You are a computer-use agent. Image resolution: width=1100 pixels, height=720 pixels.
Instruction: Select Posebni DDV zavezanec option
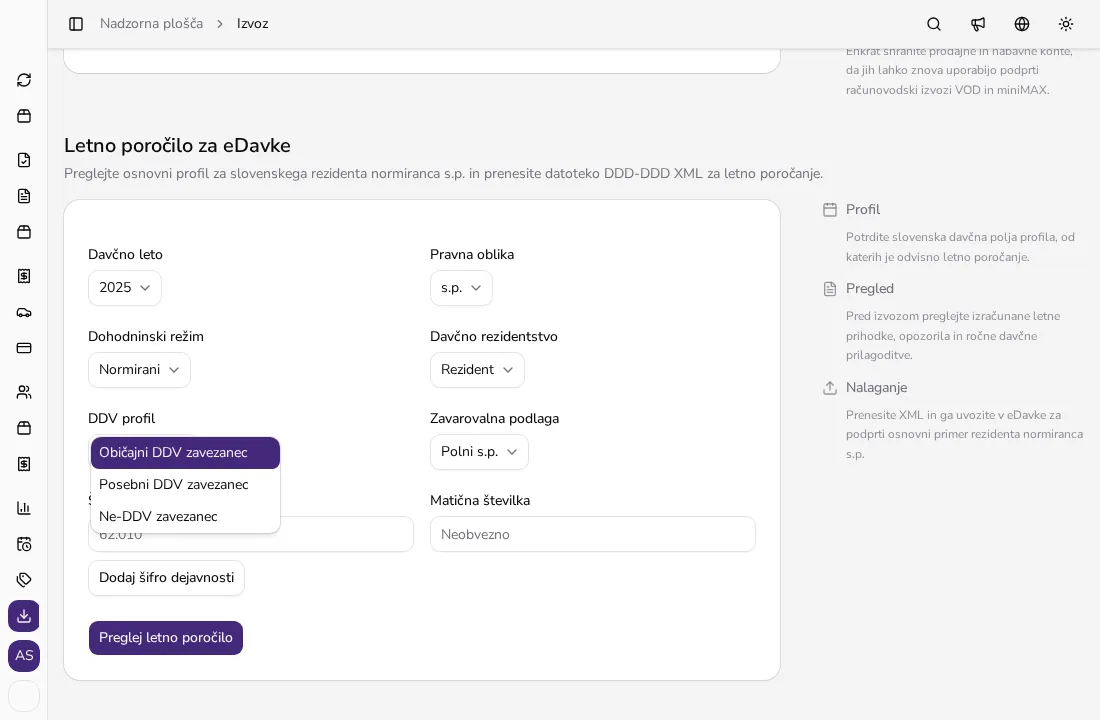coord(185,485)
